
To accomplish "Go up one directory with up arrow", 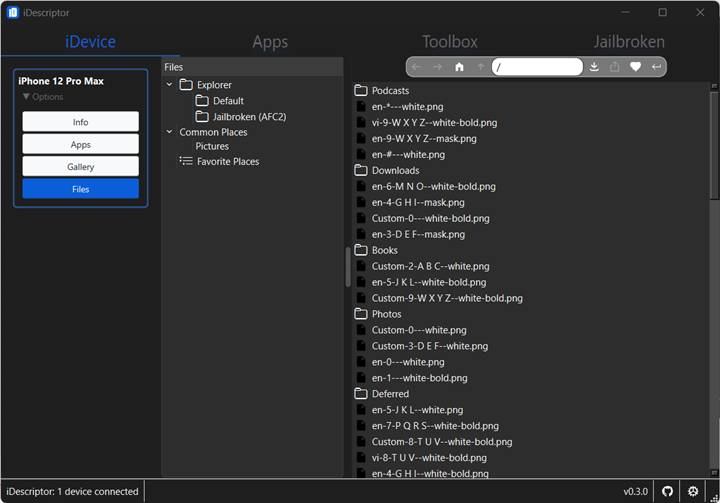I will (x=481, y=67).
